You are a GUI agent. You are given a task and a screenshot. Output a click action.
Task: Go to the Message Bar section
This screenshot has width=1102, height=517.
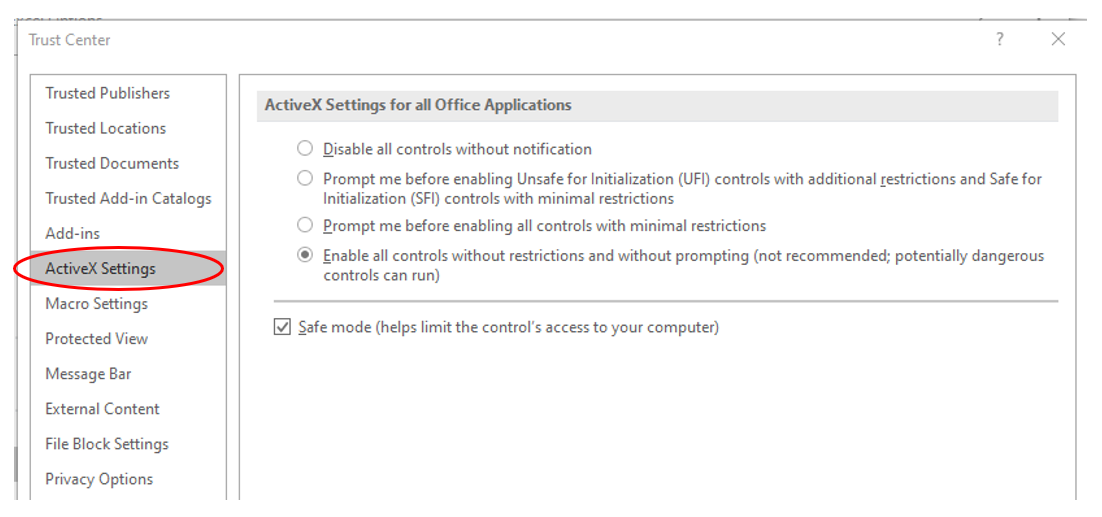(x=88, y=373)
